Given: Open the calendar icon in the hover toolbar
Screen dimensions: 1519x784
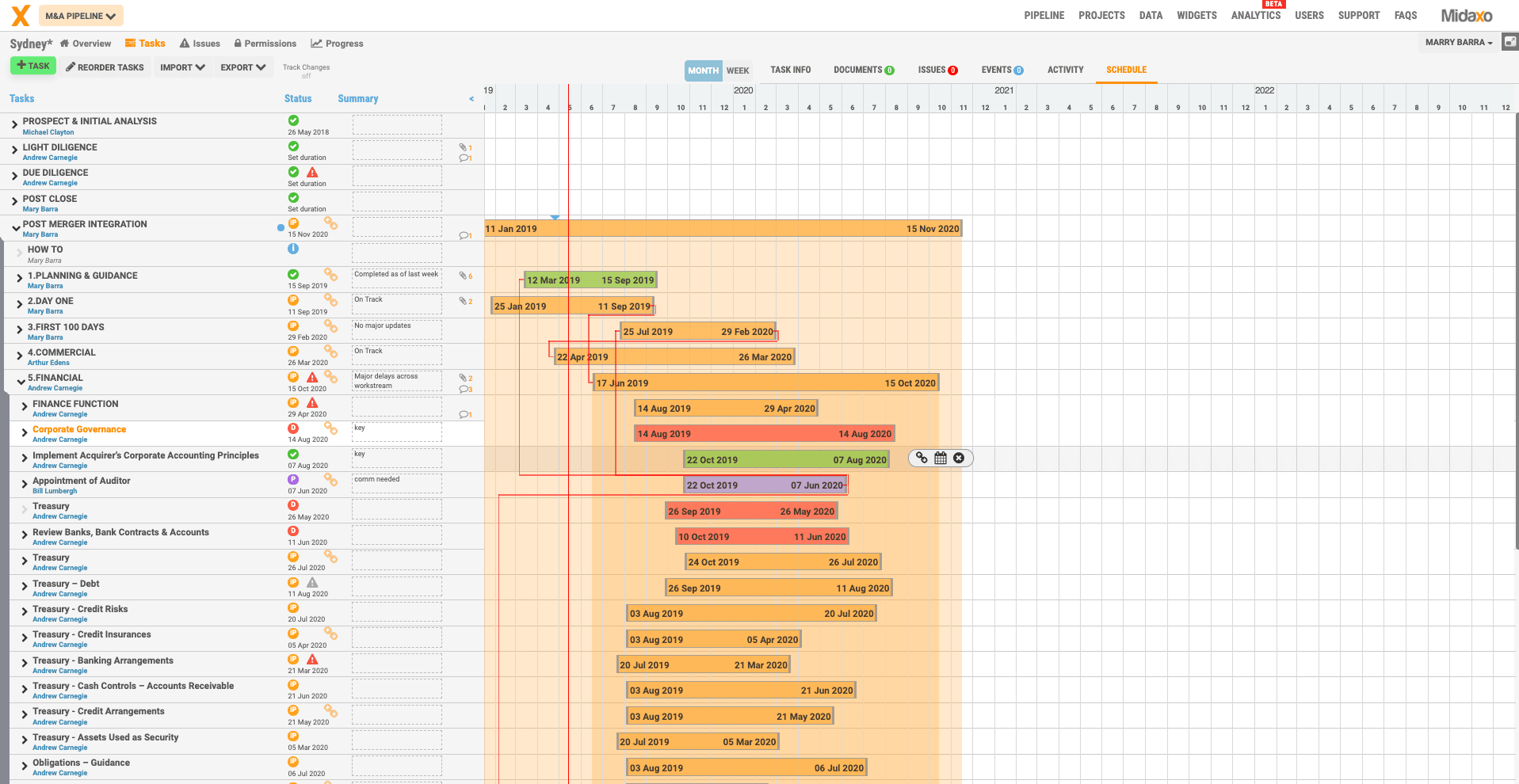Looking at the screenshot, I should point(941,458).
